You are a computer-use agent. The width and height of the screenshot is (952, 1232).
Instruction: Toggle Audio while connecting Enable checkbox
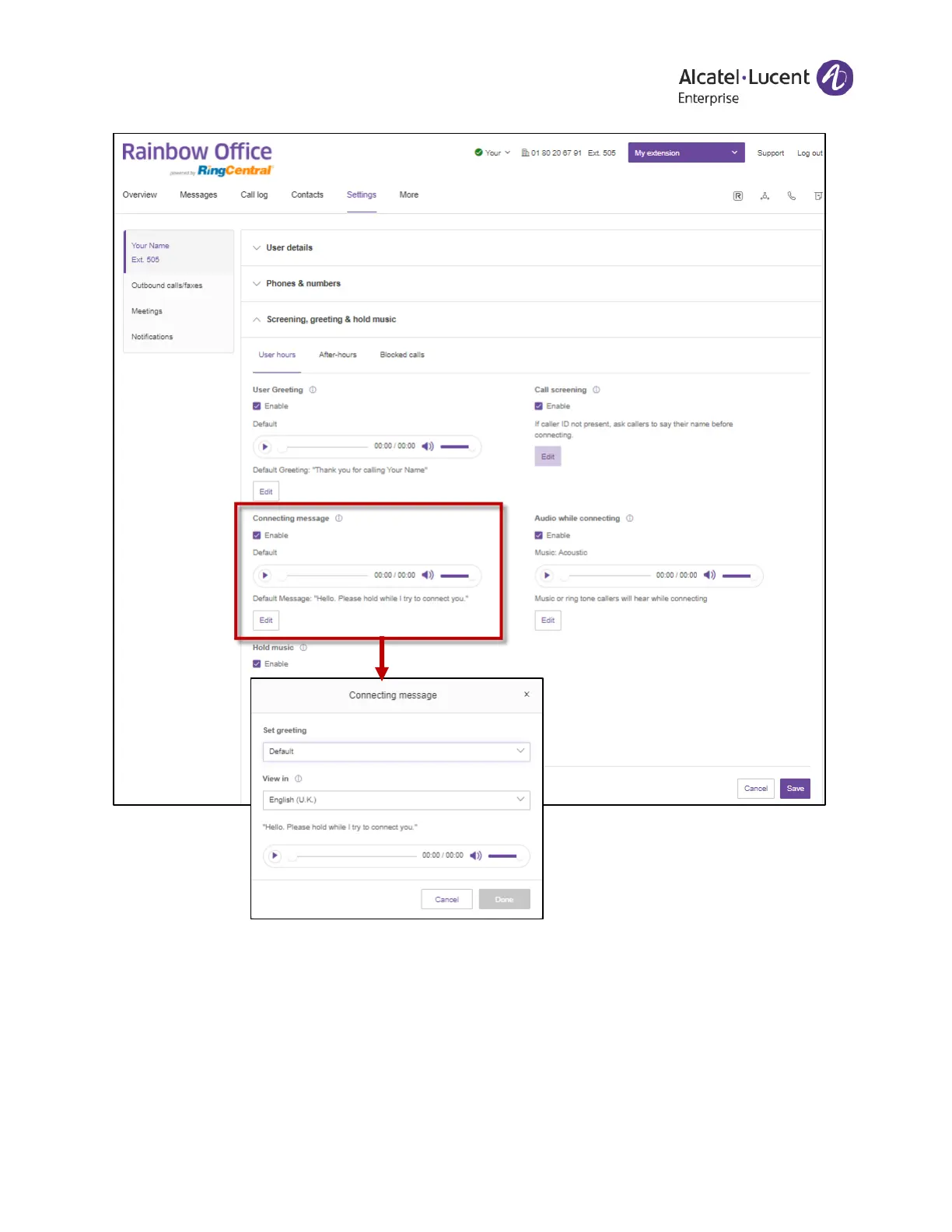(x=538, y=535)
